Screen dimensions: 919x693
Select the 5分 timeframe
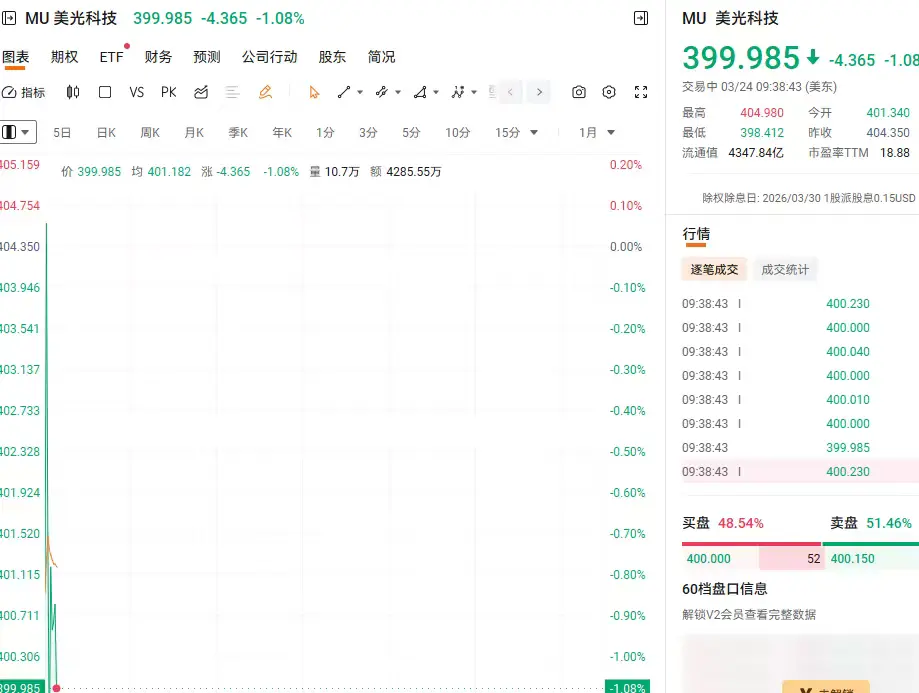coord(411,133)
